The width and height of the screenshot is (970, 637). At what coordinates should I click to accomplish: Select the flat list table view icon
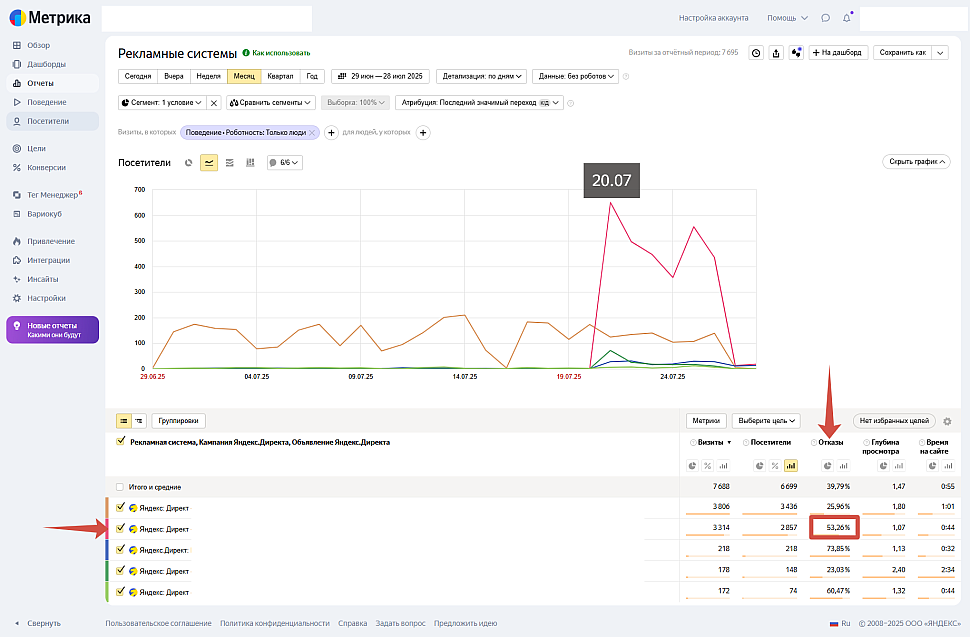tap(124, 421)
